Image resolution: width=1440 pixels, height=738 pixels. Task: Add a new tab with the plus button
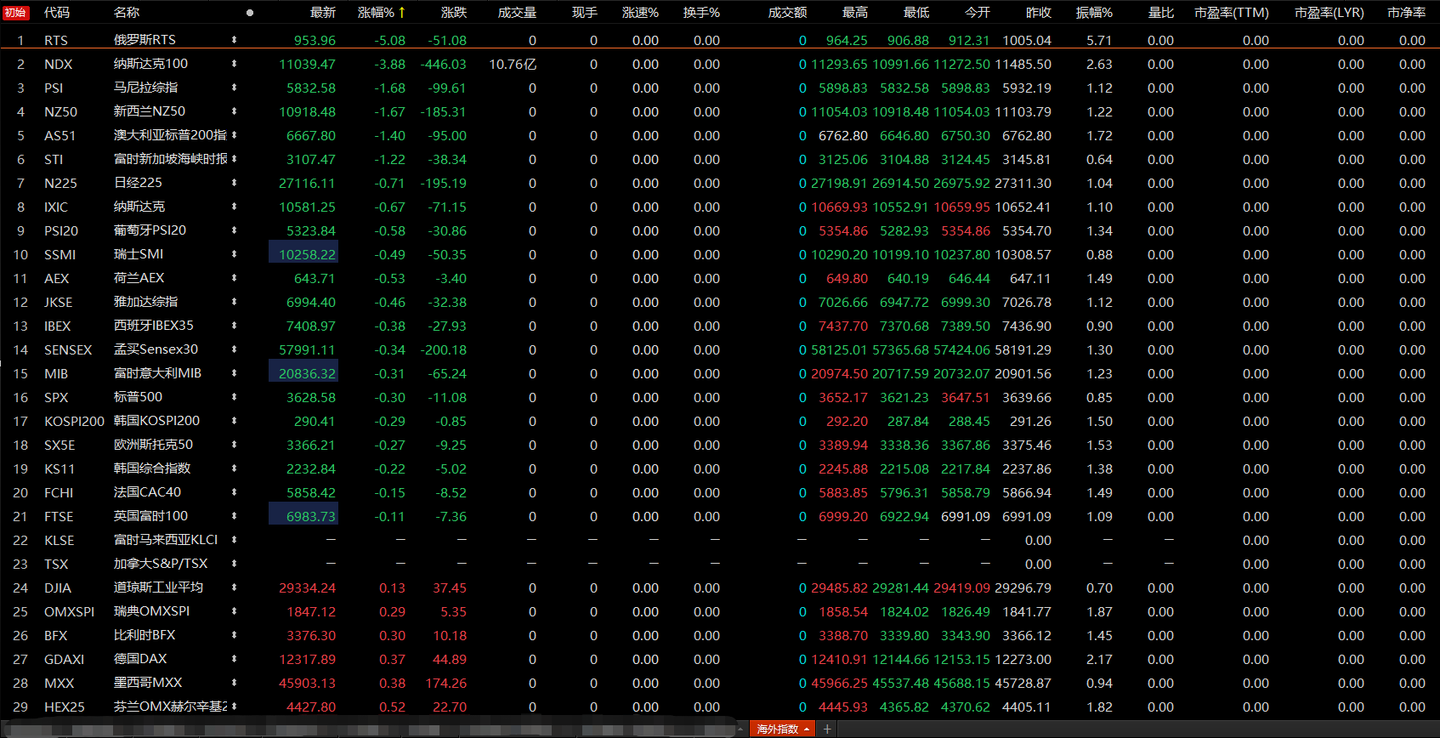(827, 729)
